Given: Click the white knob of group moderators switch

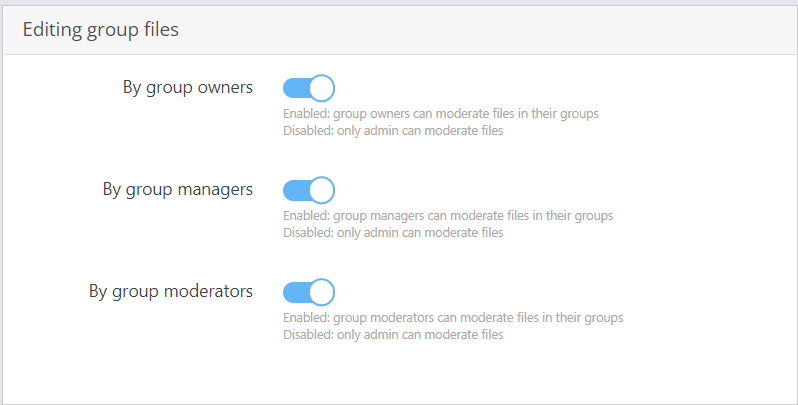Looking at the screenshot, I should point(322,292).
